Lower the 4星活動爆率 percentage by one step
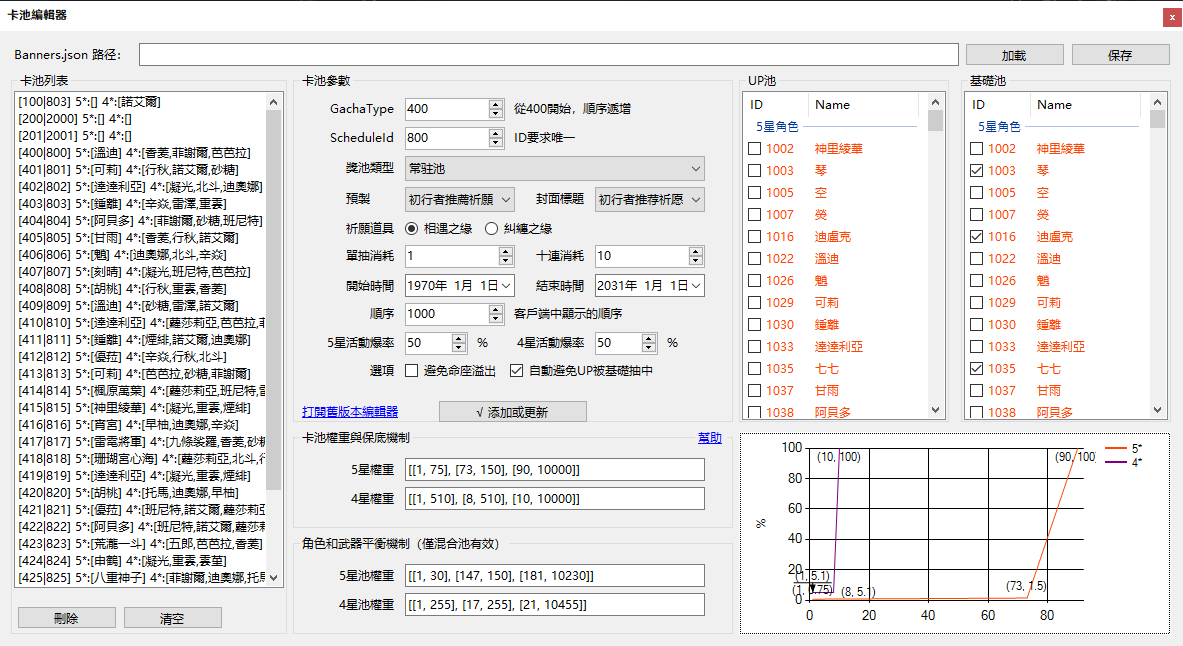Screen dimensions: 1183x646 (x=649, y=348)
